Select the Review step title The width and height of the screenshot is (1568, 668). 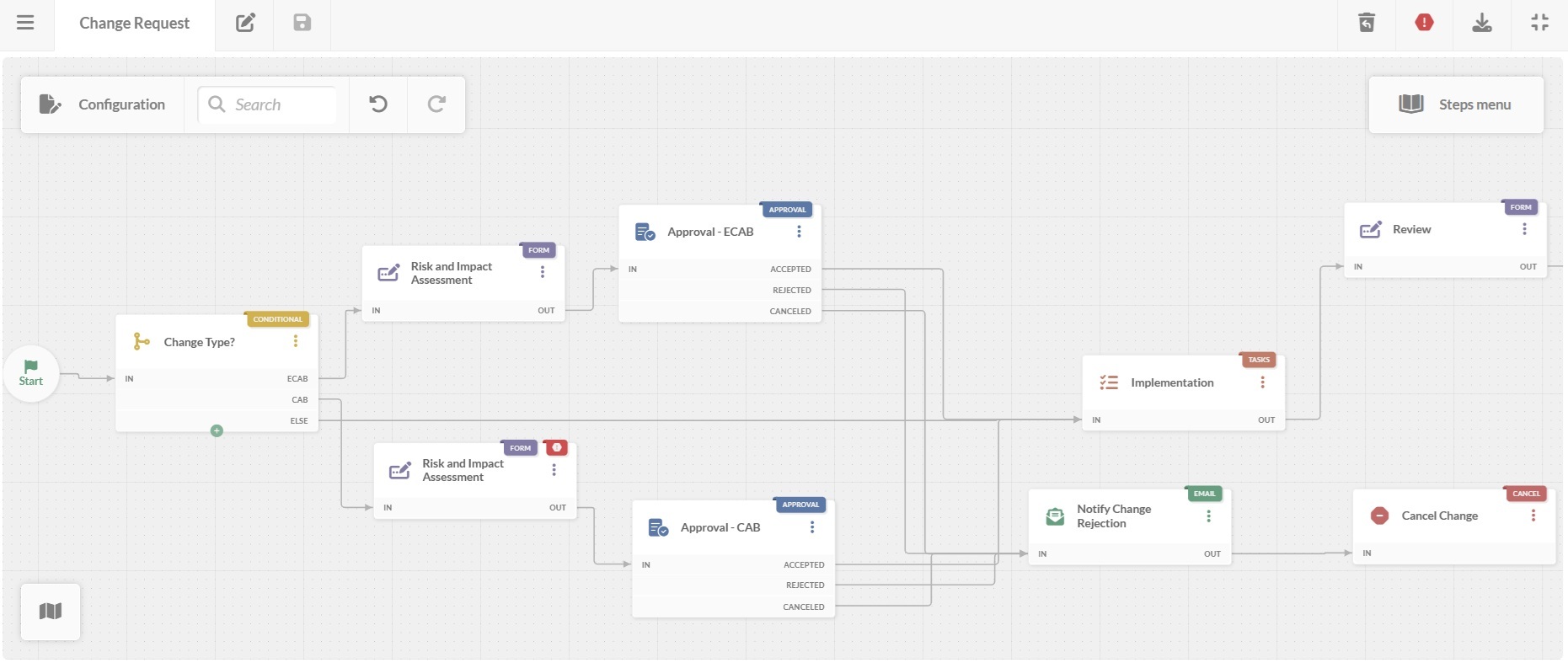[1411, 229]
